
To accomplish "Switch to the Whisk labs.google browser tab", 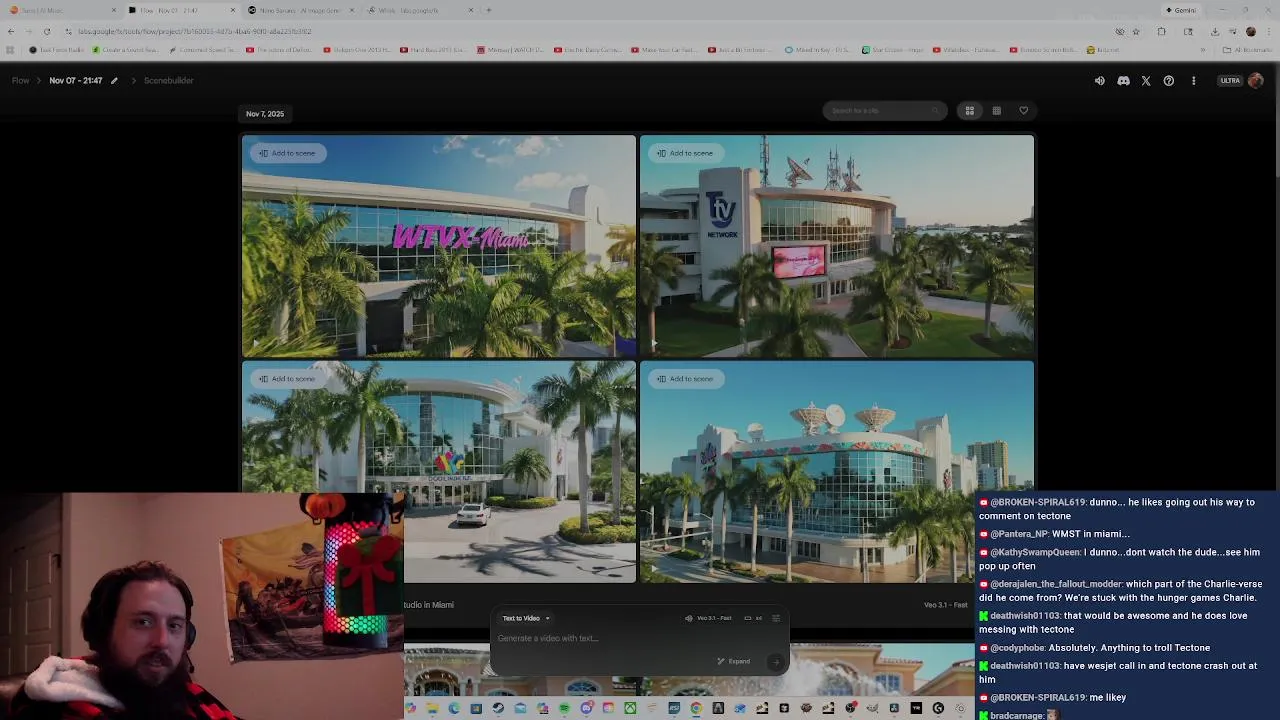I will pos(418,10).
